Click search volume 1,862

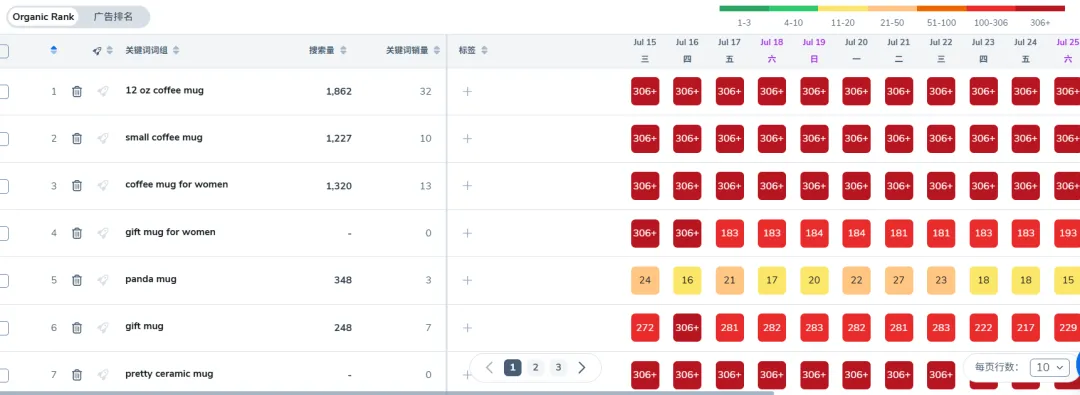[339, 91]
